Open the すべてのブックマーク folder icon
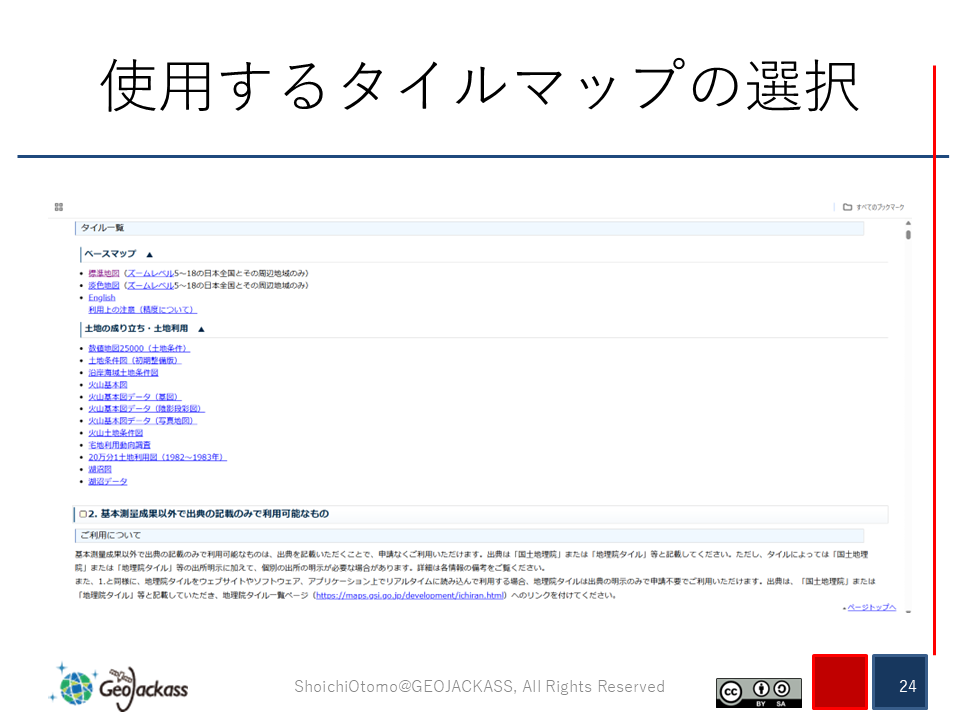This screenshot has width=960, height=720. click(847, 208)
